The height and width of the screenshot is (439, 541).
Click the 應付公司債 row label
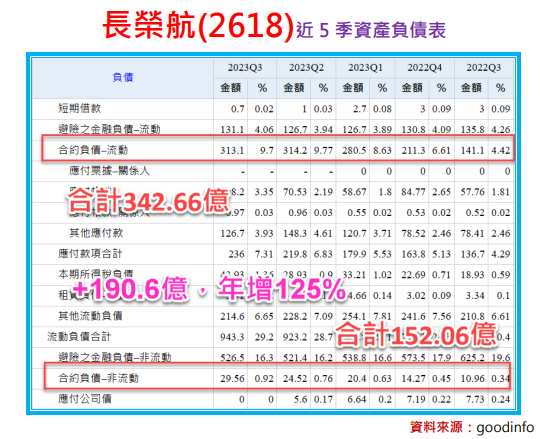click(x=85, y=399)
